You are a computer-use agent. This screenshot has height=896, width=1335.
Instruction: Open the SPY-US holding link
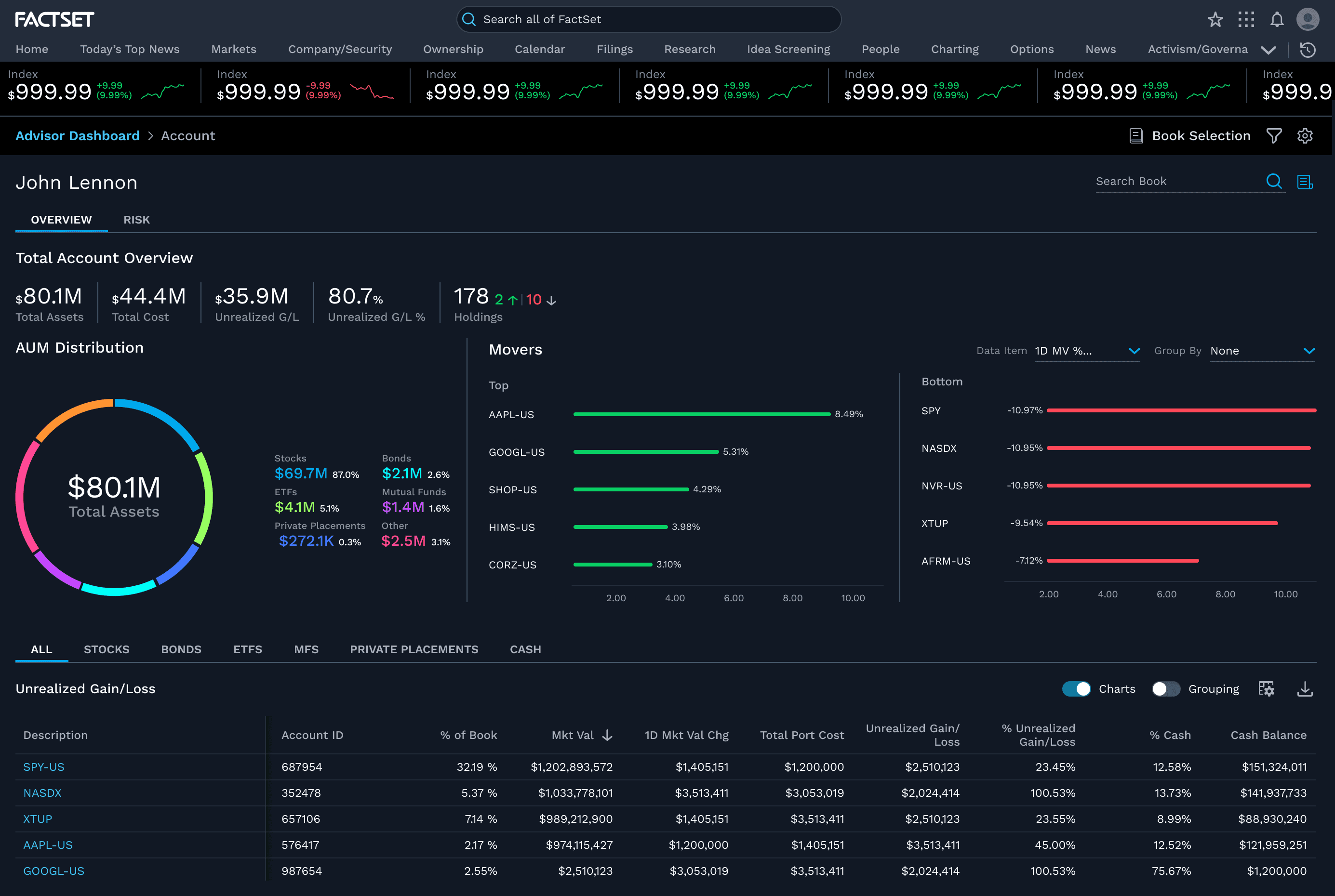click(43, 767)
